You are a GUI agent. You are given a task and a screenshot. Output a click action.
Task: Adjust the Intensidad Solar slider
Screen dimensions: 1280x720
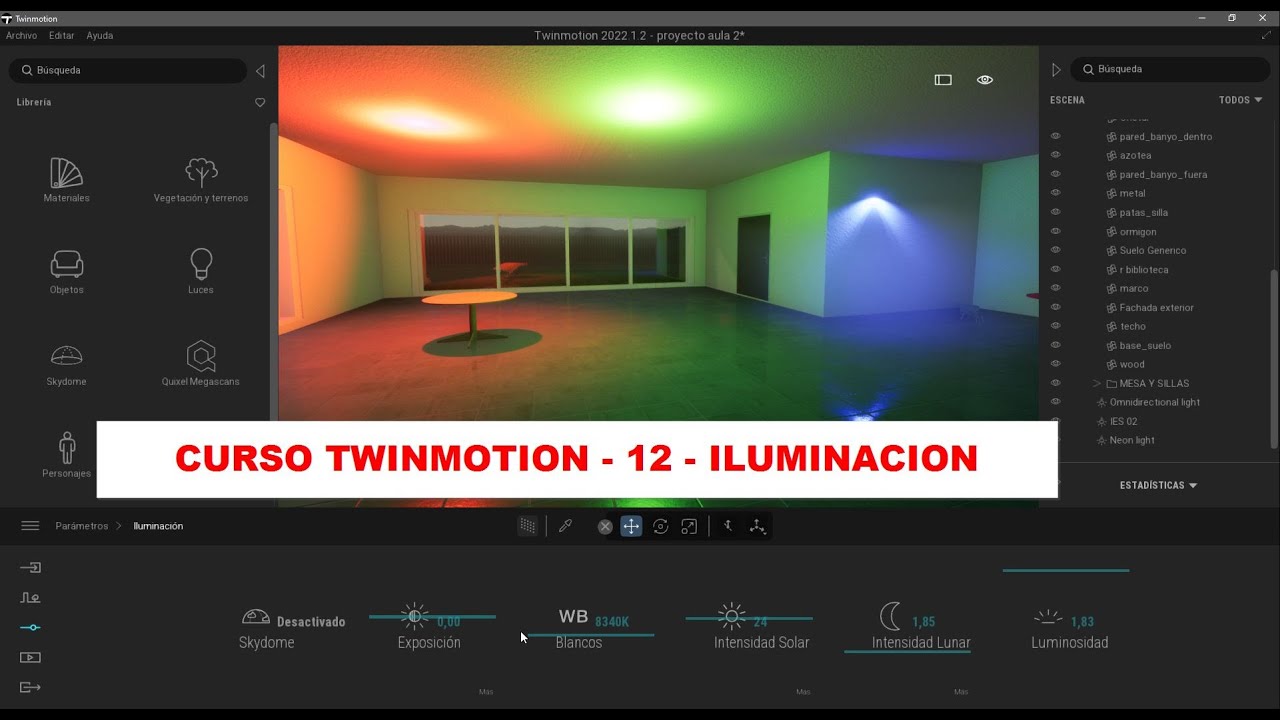click(749, 619)
